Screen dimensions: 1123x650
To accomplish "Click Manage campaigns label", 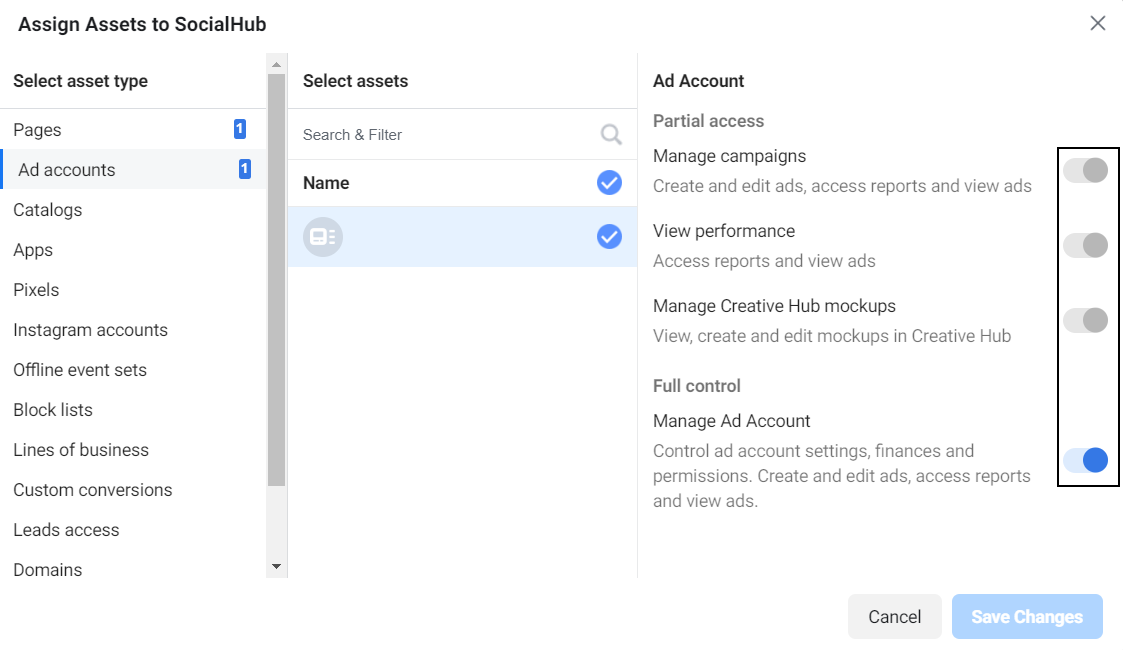I will click(x=729, y=156).
